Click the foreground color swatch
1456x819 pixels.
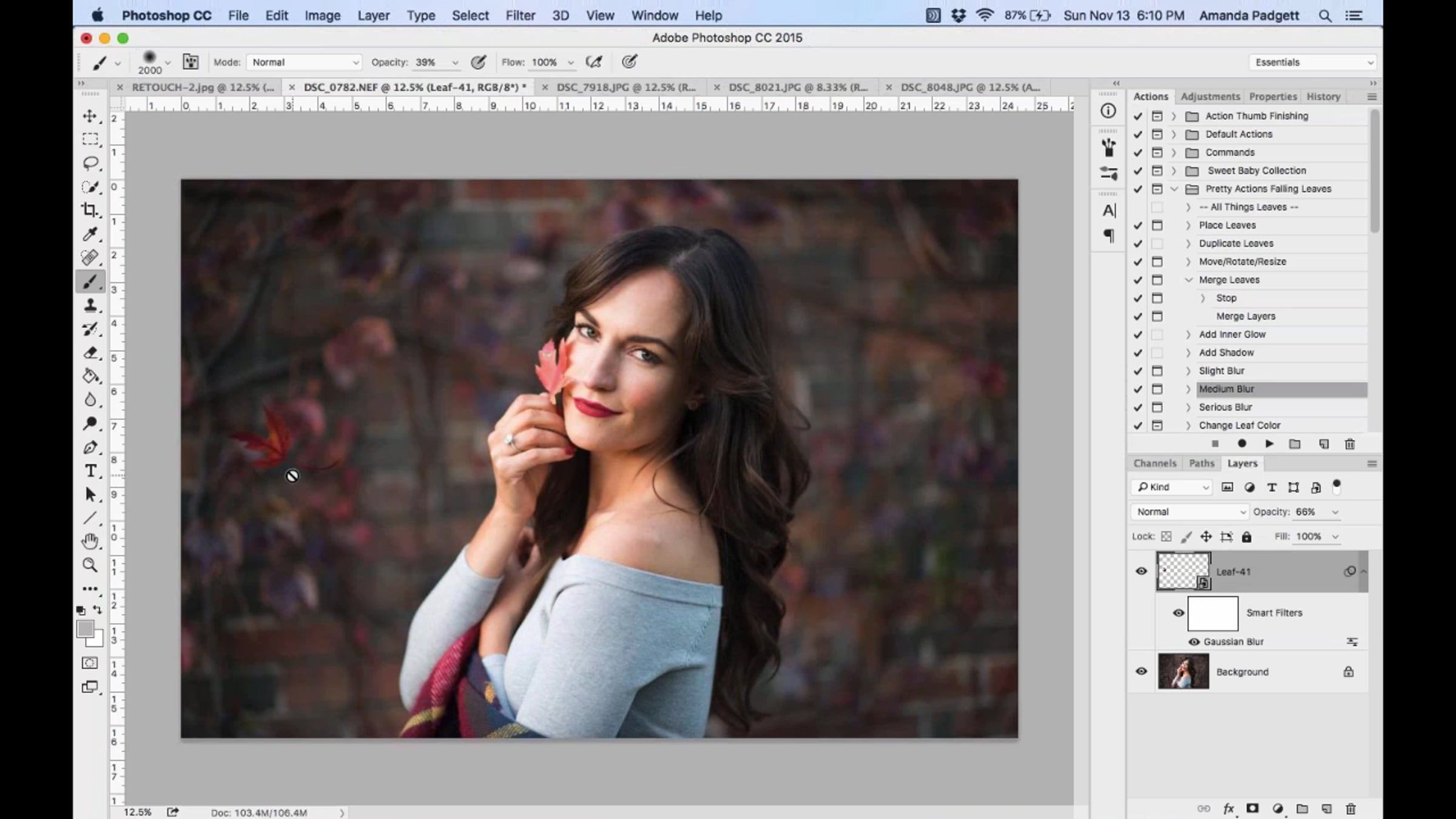[x=85, y=629]
